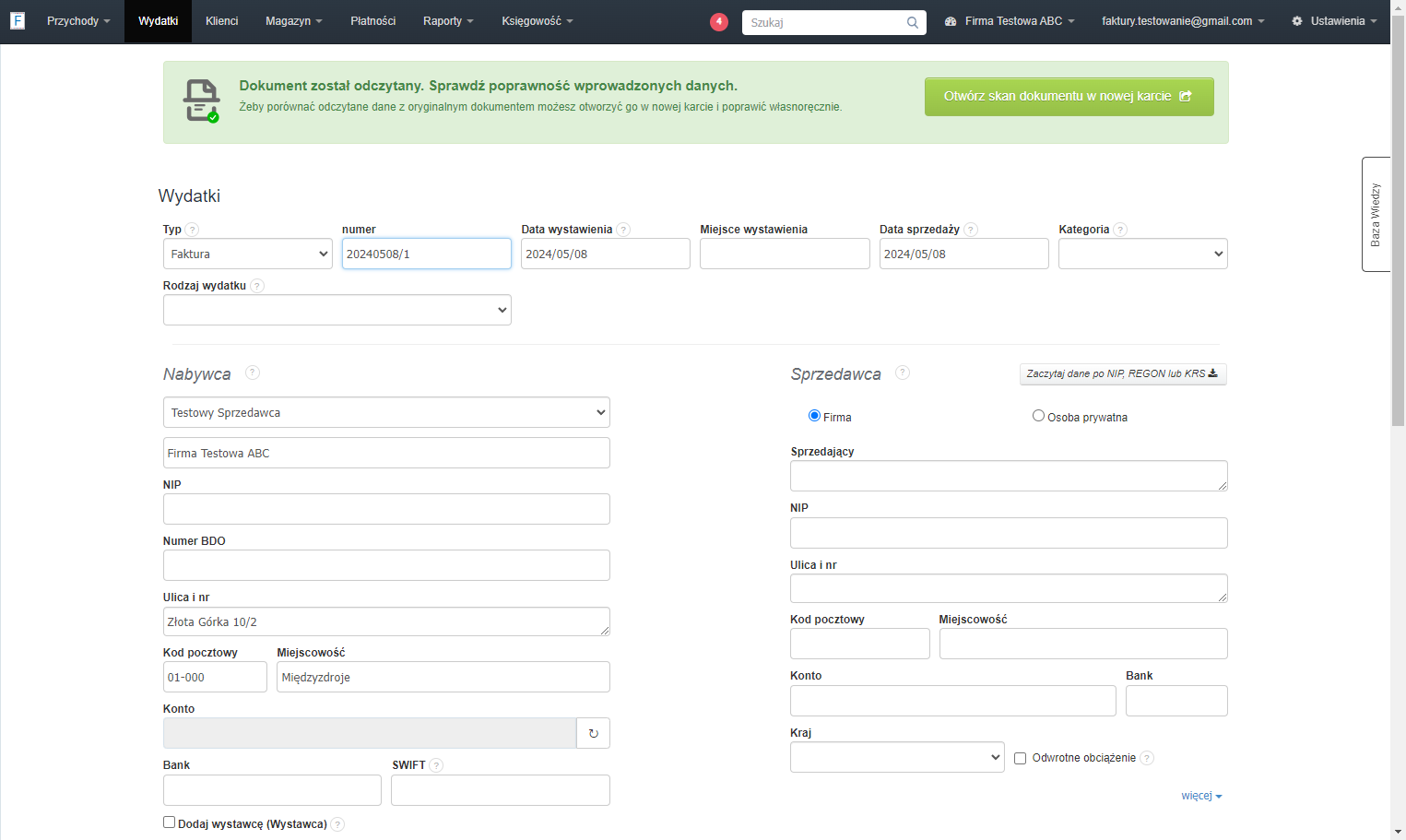Viewport: 1406px width, 840px height.
Task: Go to the Klienci tab
Action: pos(221,21)
